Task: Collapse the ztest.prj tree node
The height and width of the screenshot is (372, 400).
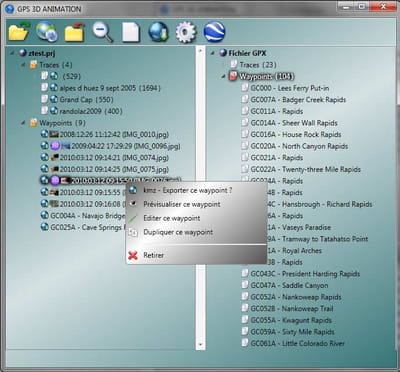Action: [13, 53]
